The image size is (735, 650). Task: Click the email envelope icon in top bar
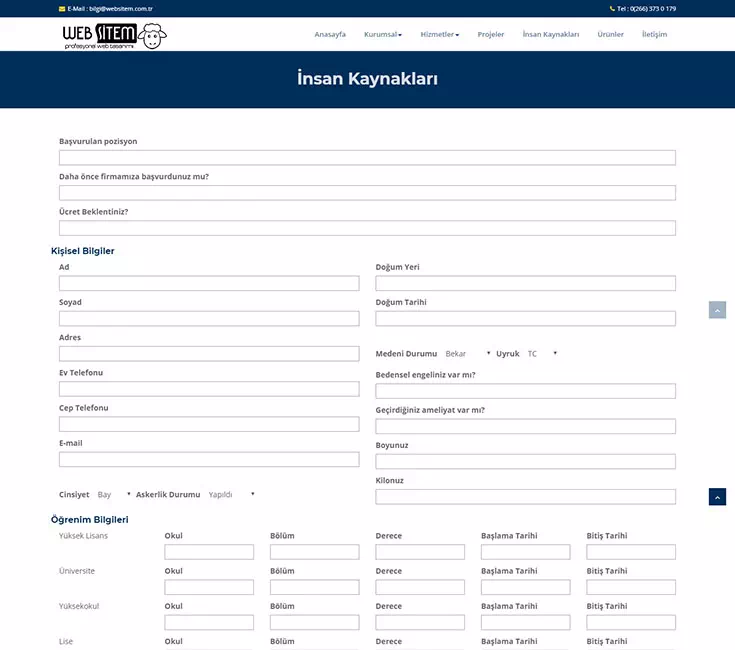coord(62,9)
